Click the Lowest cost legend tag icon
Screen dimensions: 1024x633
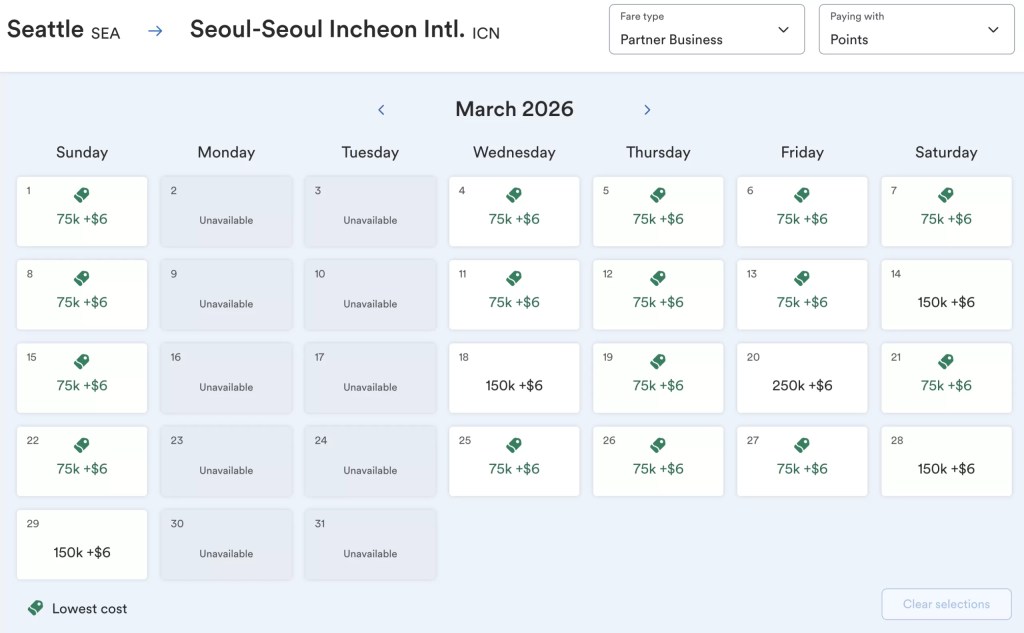point(35,608)
